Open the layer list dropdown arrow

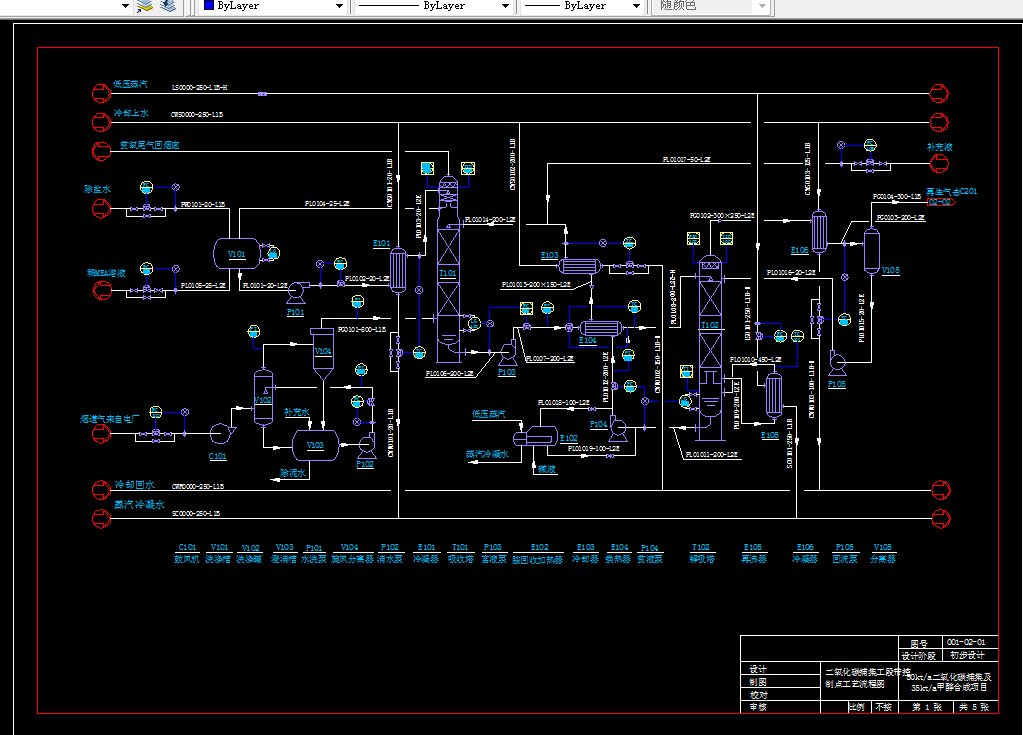(125, 6)
